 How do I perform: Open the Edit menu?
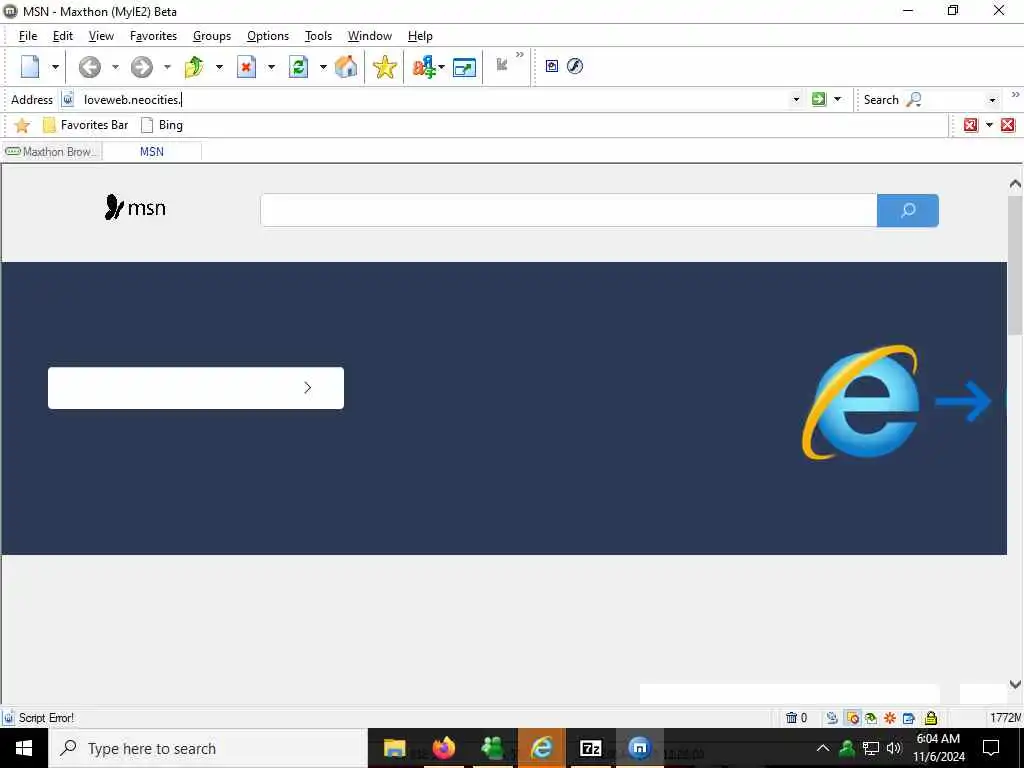tap(63, 36)
